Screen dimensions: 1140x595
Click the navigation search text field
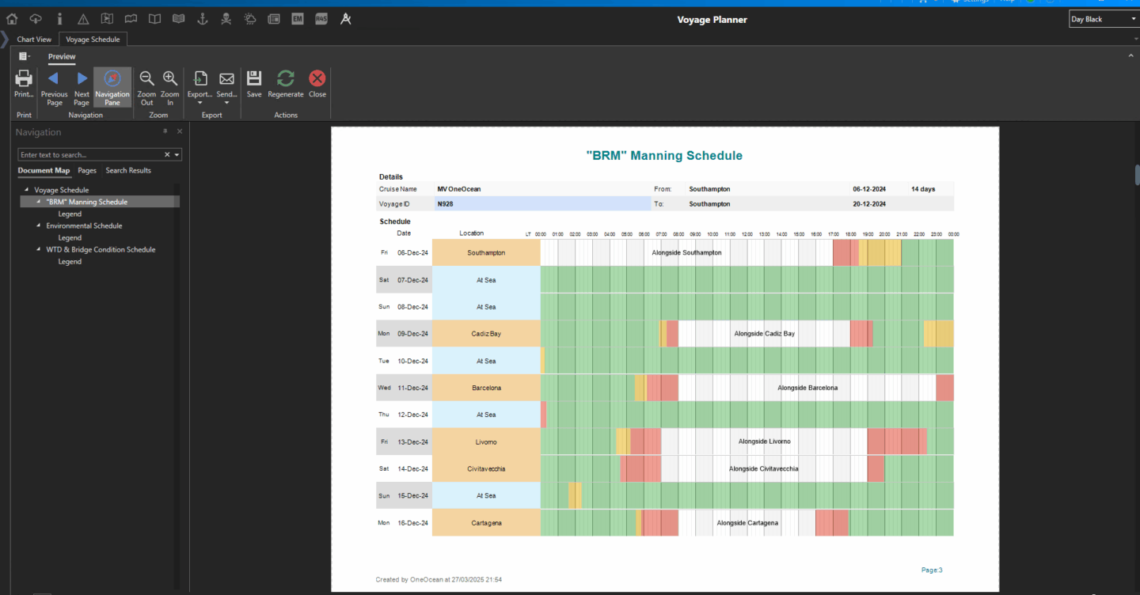point(90,155)
